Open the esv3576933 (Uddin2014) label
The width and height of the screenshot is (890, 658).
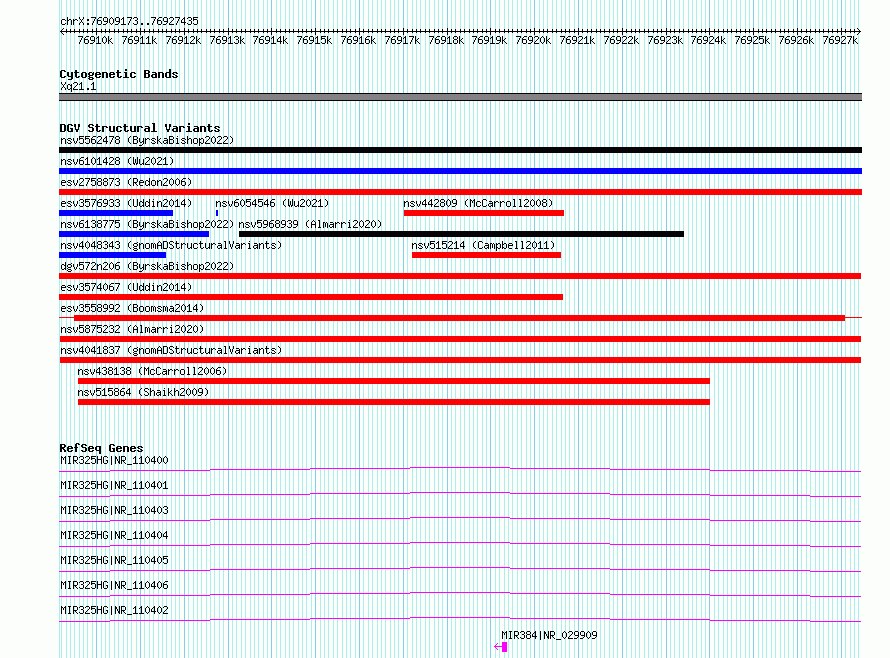(x=126, y=203)
